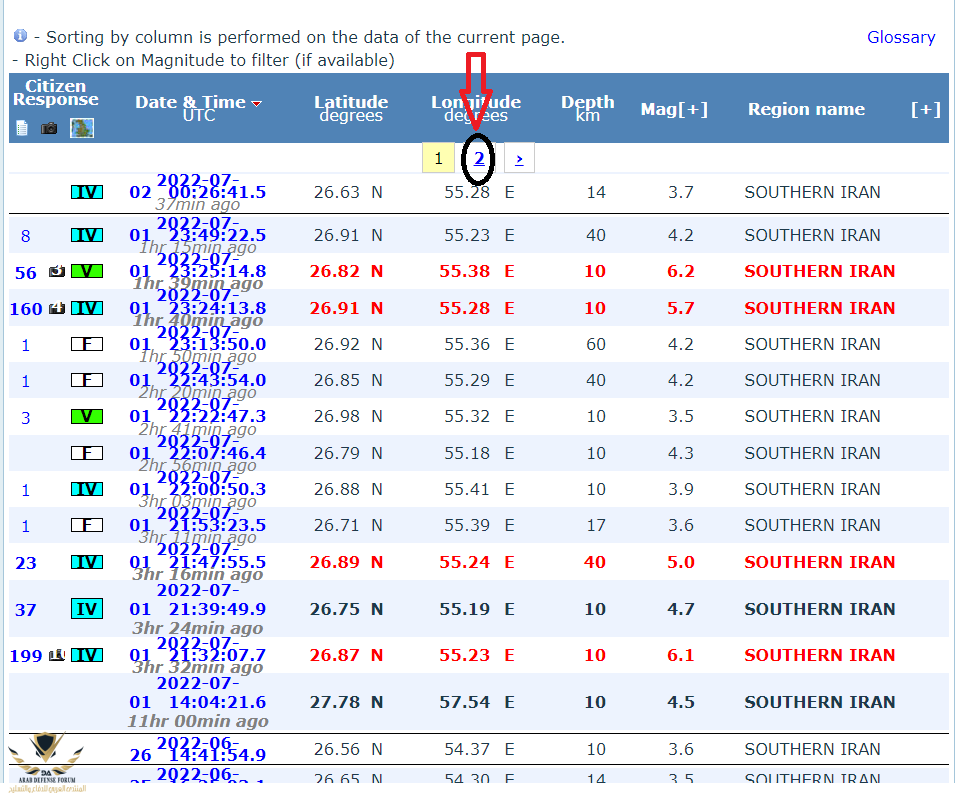Switch to page 2 of the results
The image size is (955, 795).
click(479, 158)
